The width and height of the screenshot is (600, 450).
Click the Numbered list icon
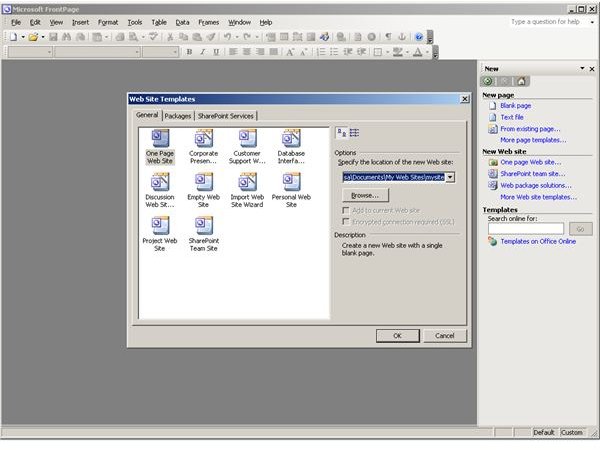(321, 52)
